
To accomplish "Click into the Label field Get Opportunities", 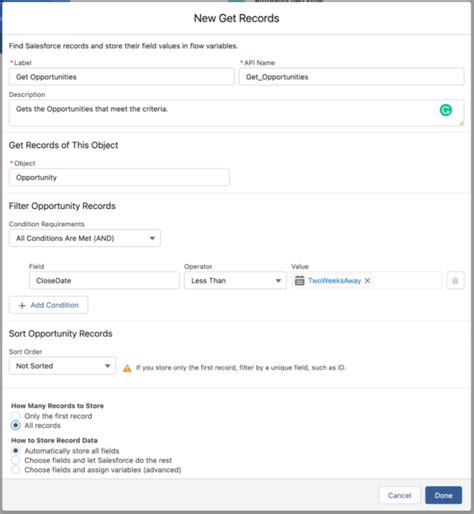I will (x=121, y=77).
